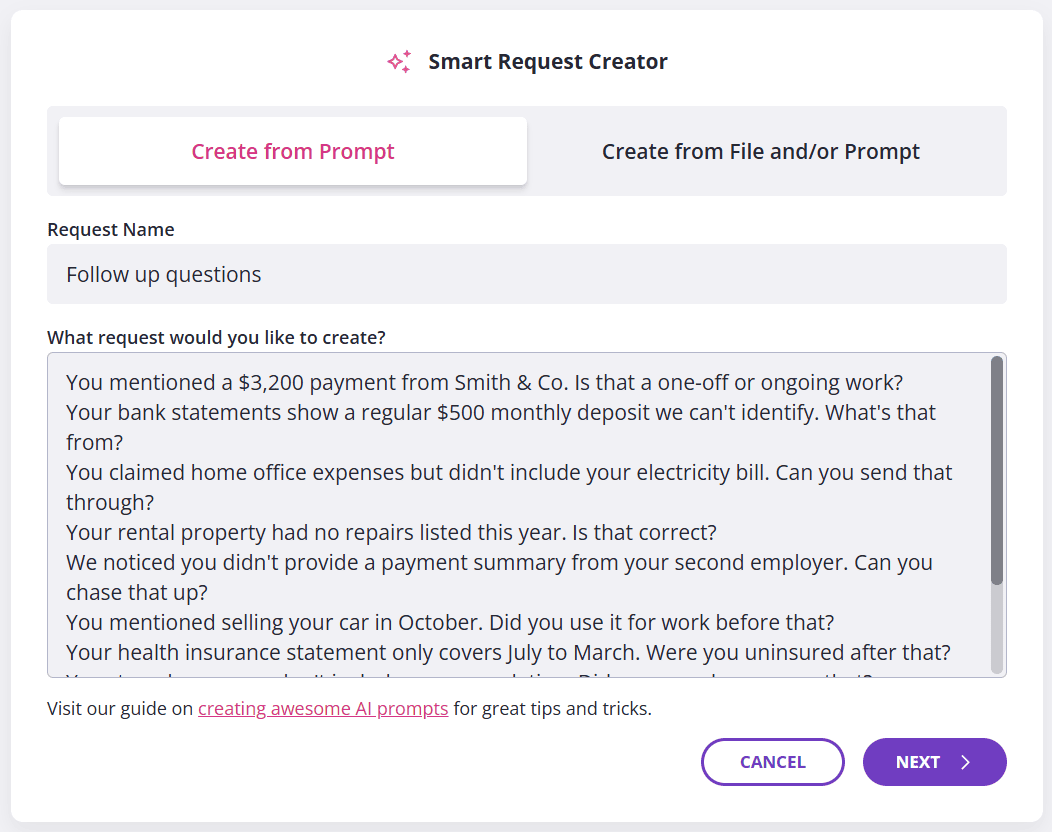Click the selling your car in October line
This screenshot has height=832, width=1052.
pos(450,622)
